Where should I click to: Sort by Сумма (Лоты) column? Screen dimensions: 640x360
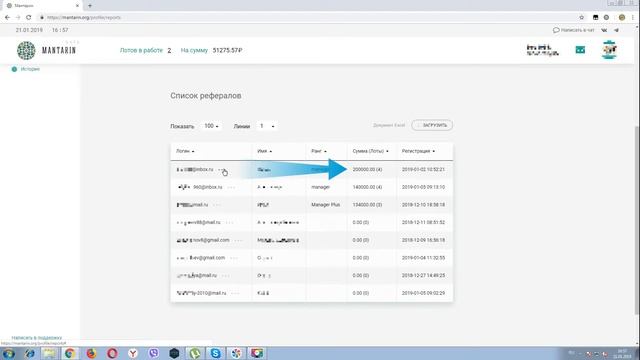click(x=371, y=151)
